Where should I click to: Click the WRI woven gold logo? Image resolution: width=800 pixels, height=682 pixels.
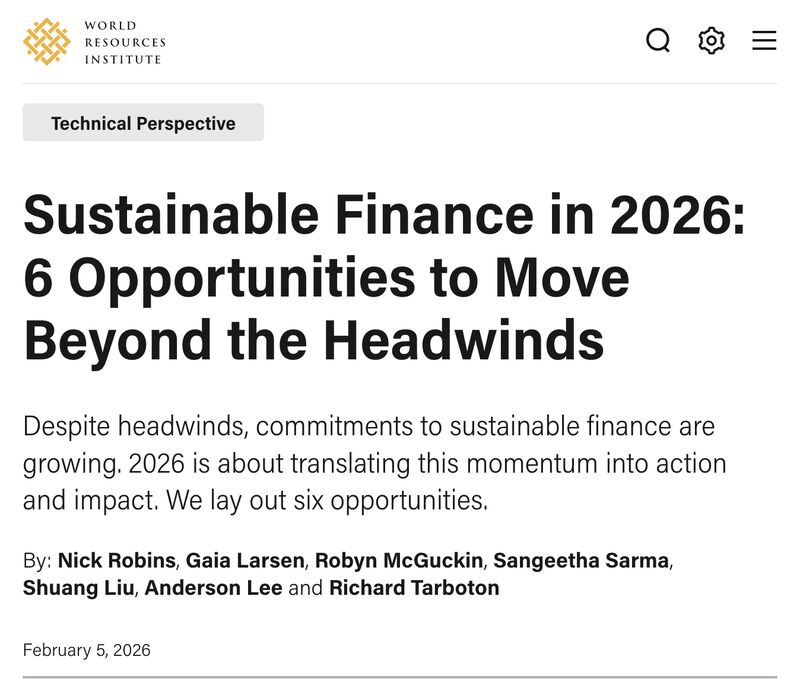click(46, 41)
